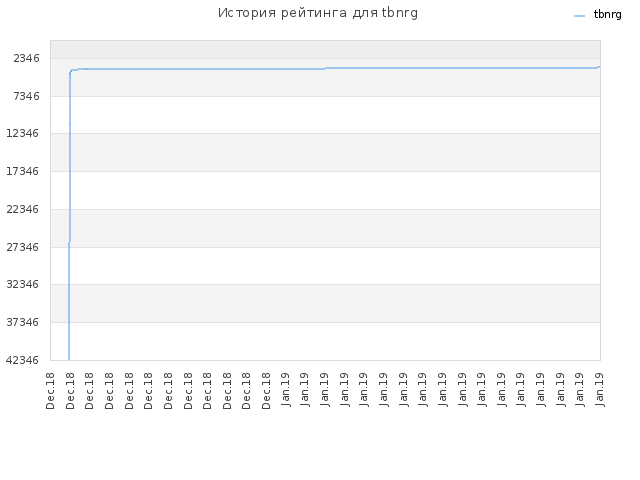Click the rating line's rightmost end point
640x480 pixels.
coord(599,67)
